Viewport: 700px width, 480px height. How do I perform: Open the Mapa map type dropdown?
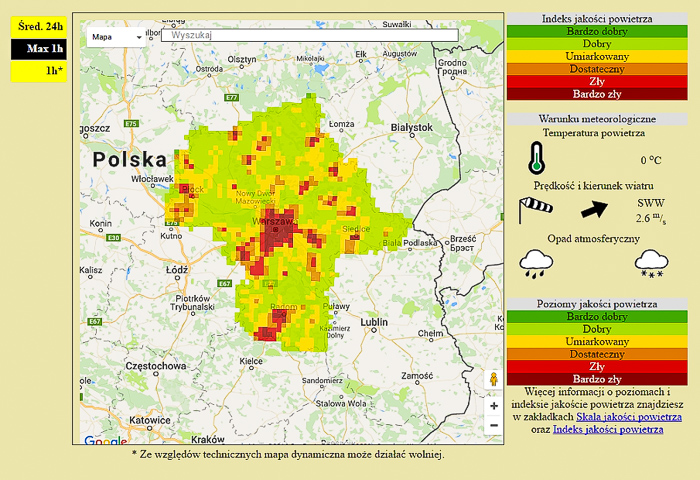coord(117,37)
